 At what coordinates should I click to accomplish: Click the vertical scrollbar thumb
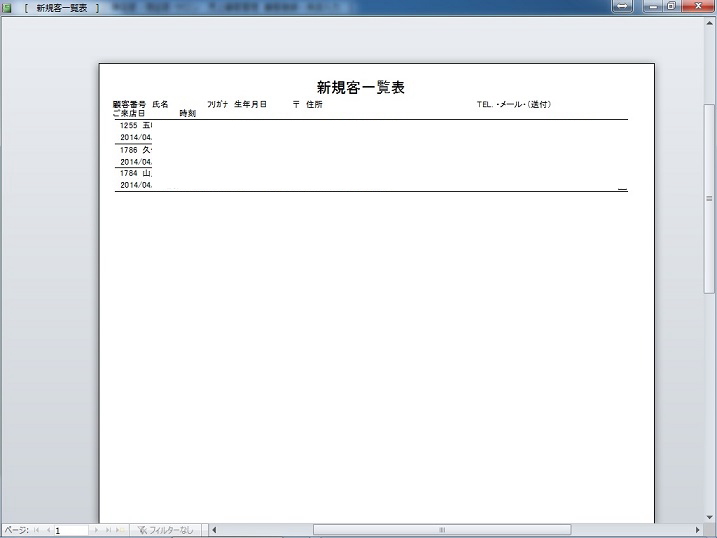point(709,199)
